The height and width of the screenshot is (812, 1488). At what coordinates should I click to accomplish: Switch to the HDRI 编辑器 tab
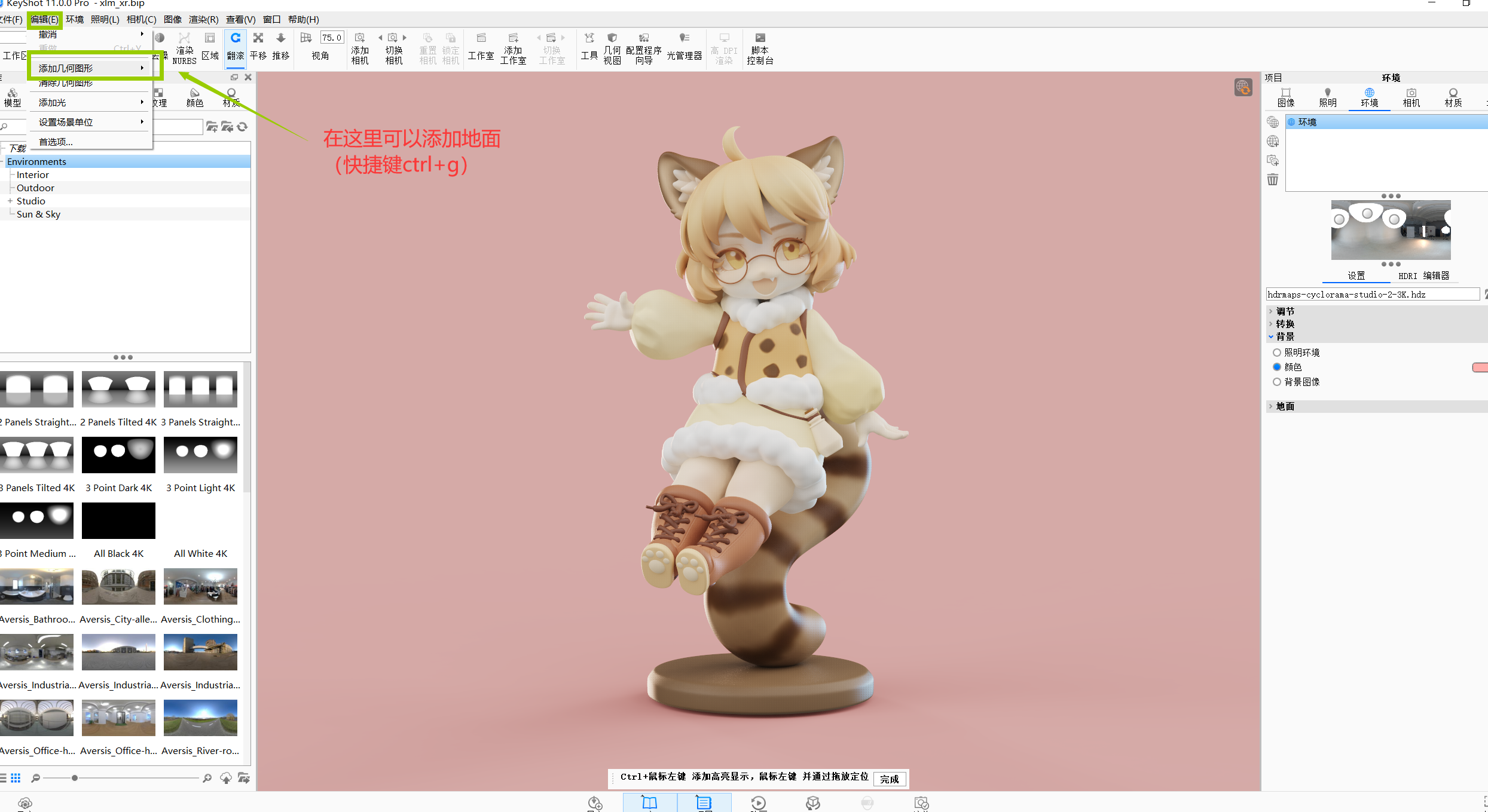click(x=1423, y=275)
